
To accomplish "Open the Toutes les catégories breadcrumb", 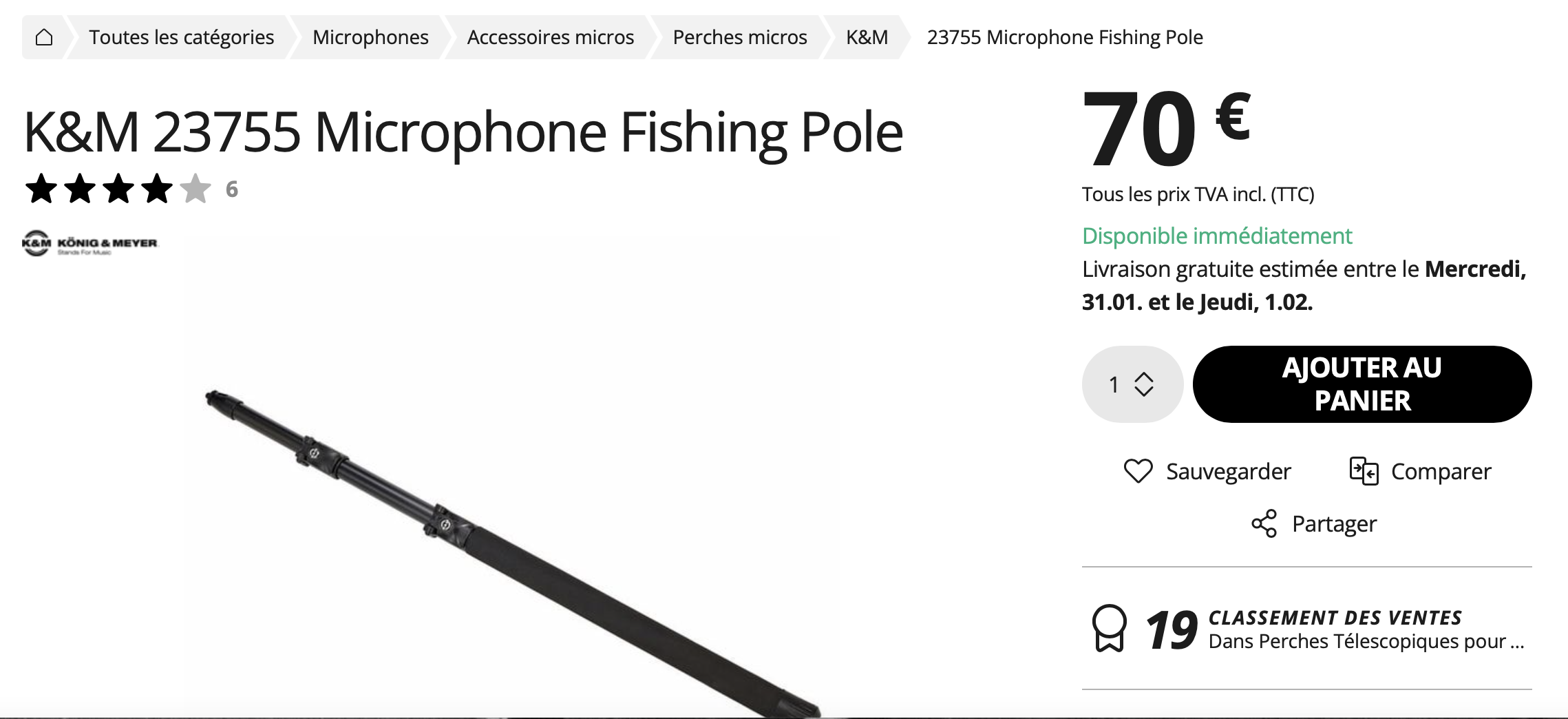I will (181, 37).
